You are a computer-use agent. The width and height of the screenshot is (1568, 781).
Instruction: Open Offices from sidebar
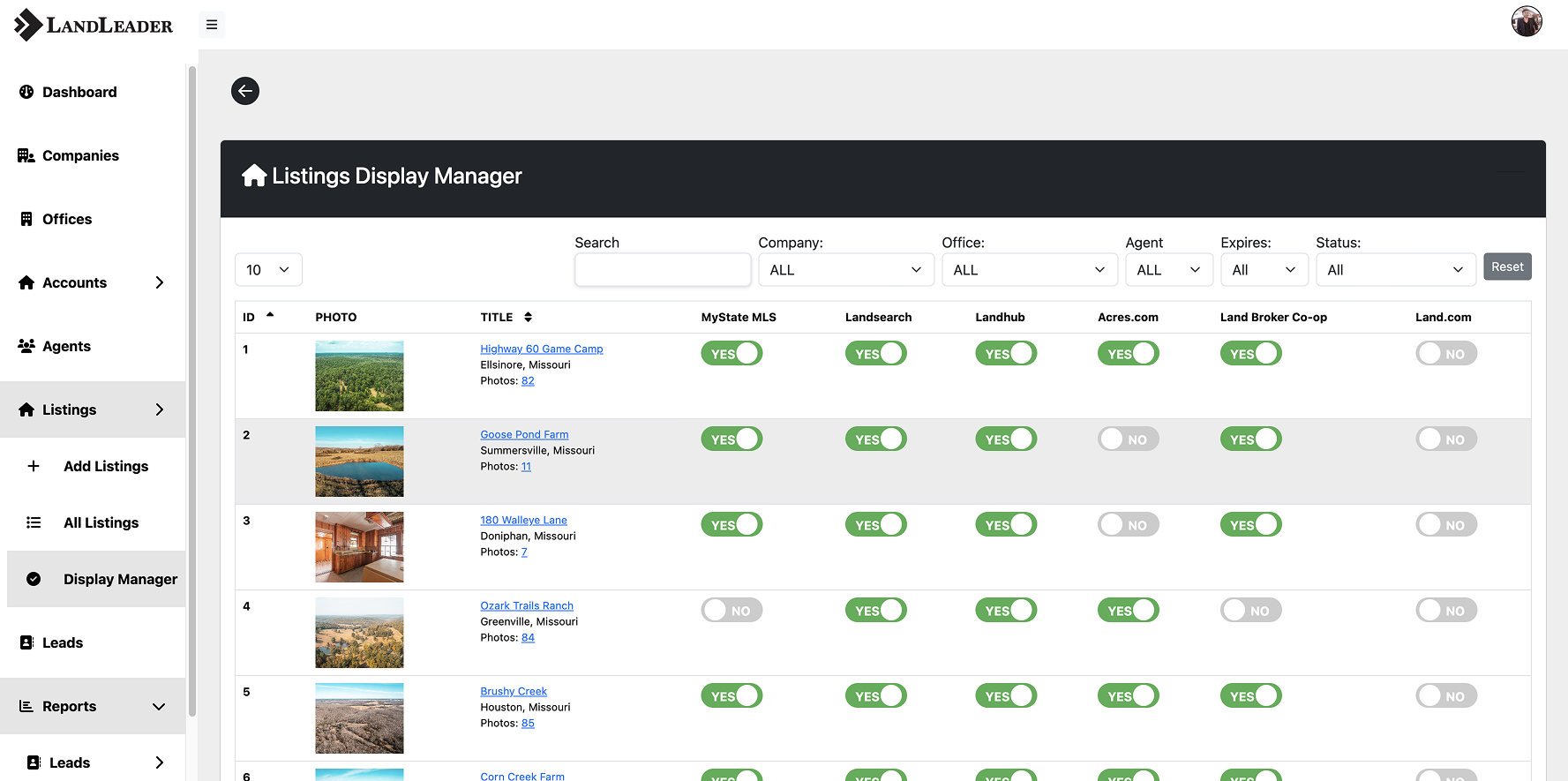point(67,219)
